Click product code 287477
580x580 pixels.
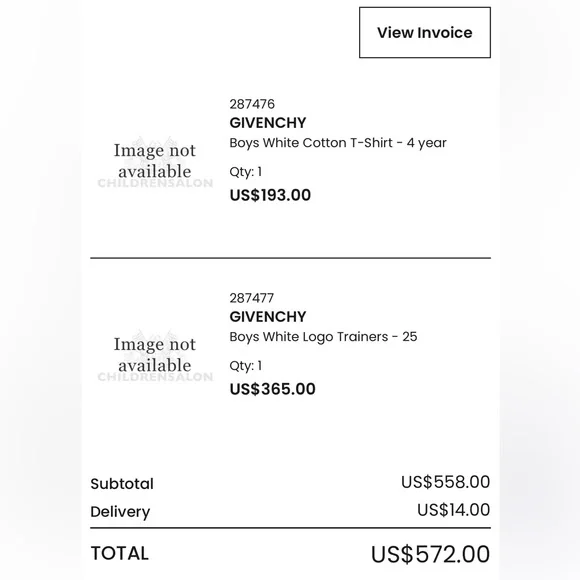coord(252,298)
